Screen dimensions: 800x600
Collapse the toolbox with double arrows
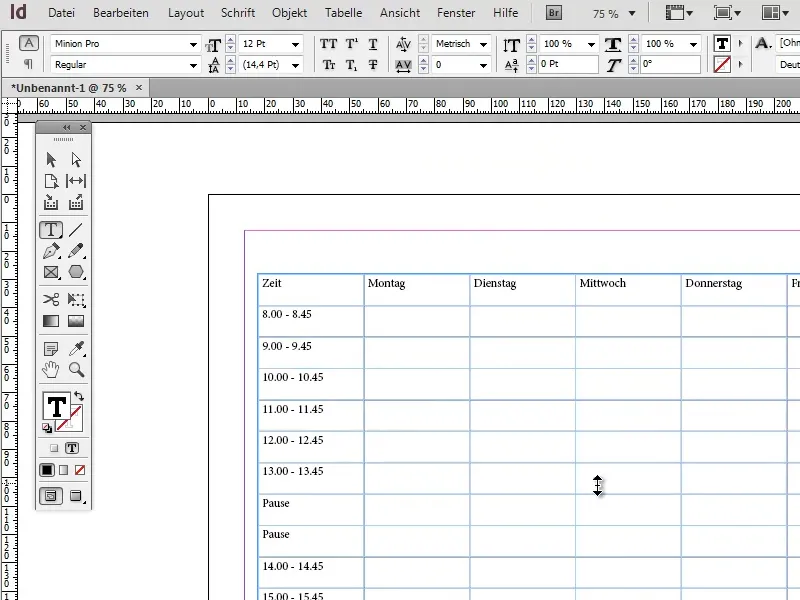(67, 128)
